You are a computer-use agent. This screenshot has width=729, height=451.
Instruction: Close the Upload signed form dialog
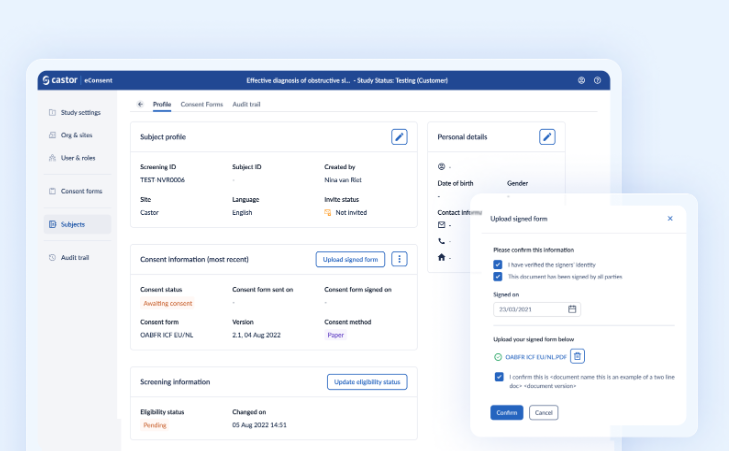(670, 218)
